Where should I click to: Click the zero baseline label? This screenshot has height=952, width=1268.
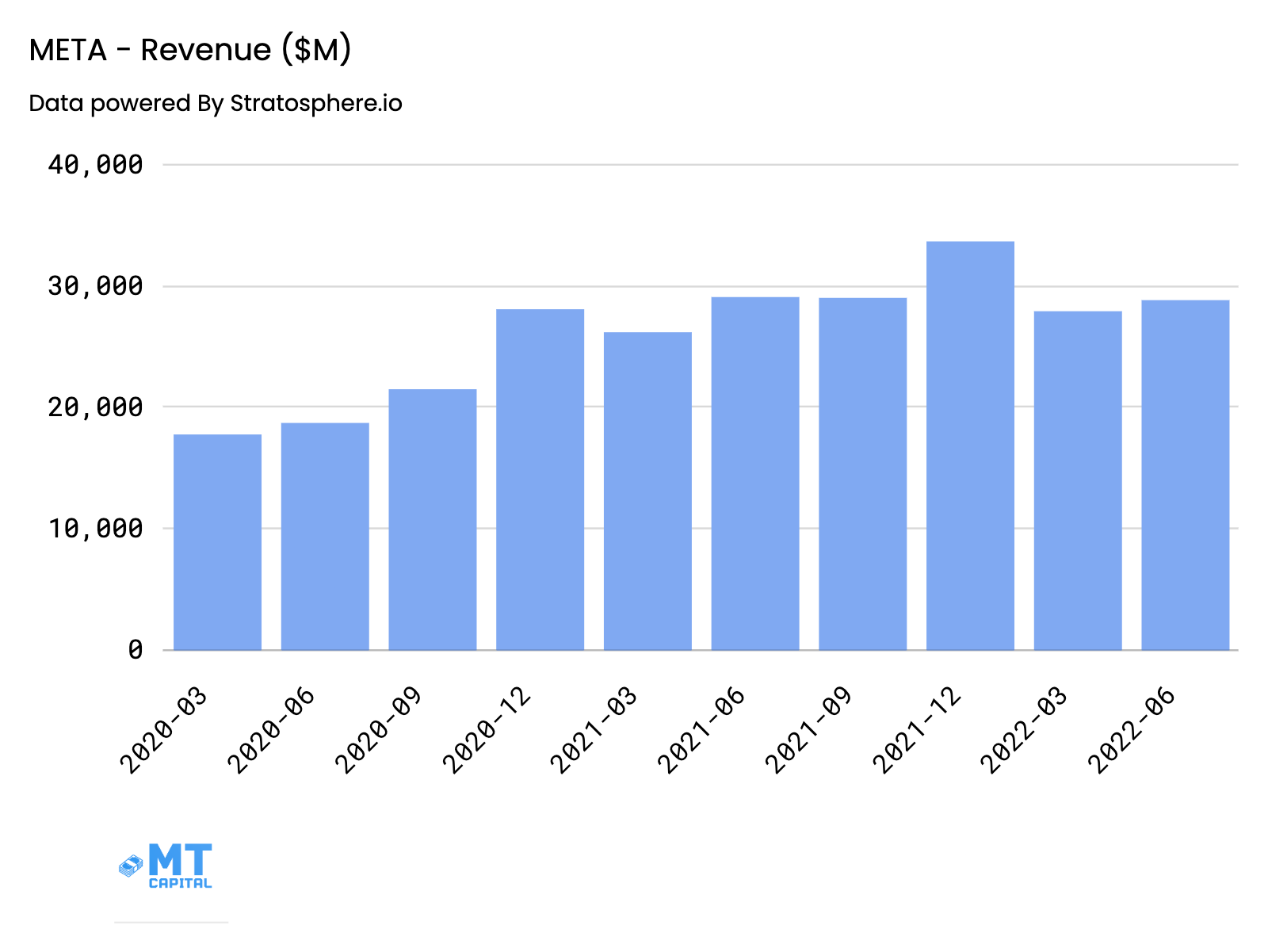(135, 649)
